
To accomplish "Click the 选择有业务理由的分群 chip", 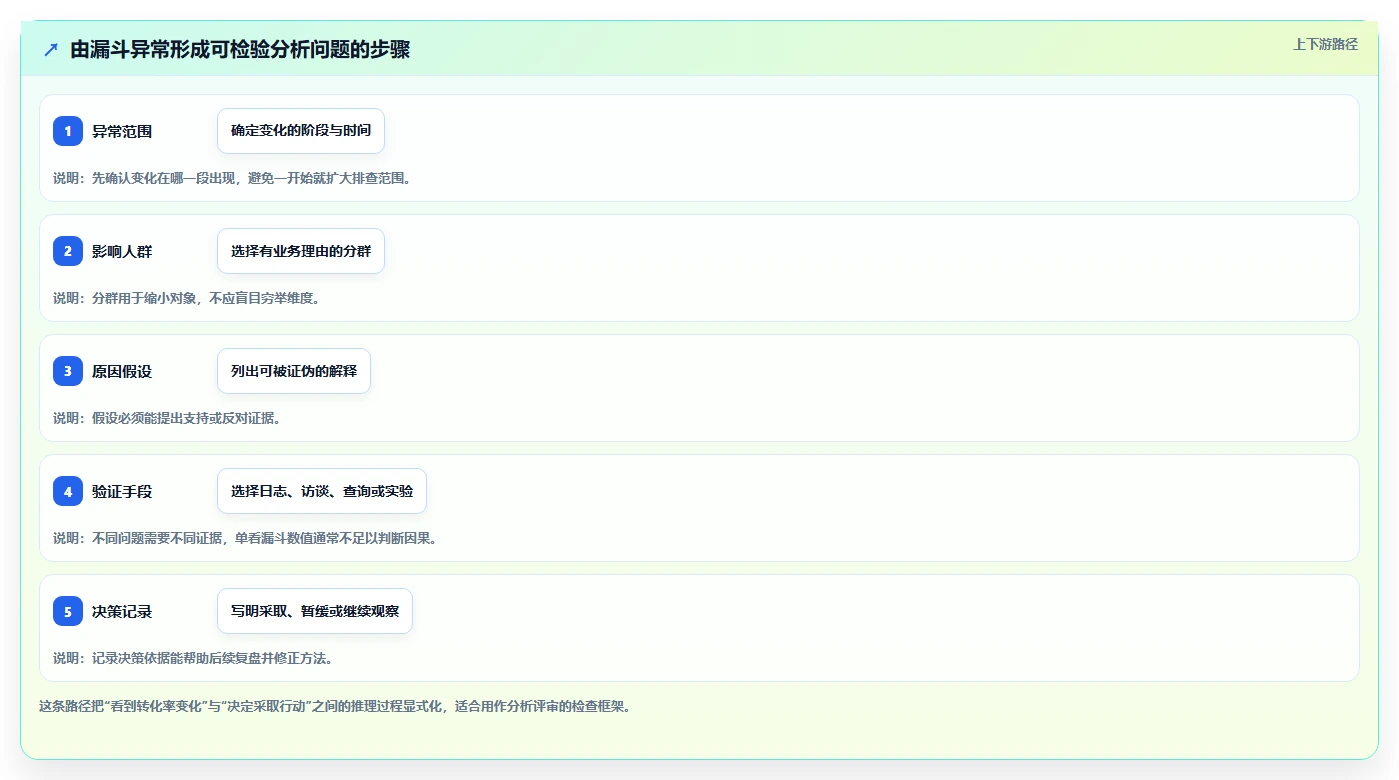I will (301, 251).
